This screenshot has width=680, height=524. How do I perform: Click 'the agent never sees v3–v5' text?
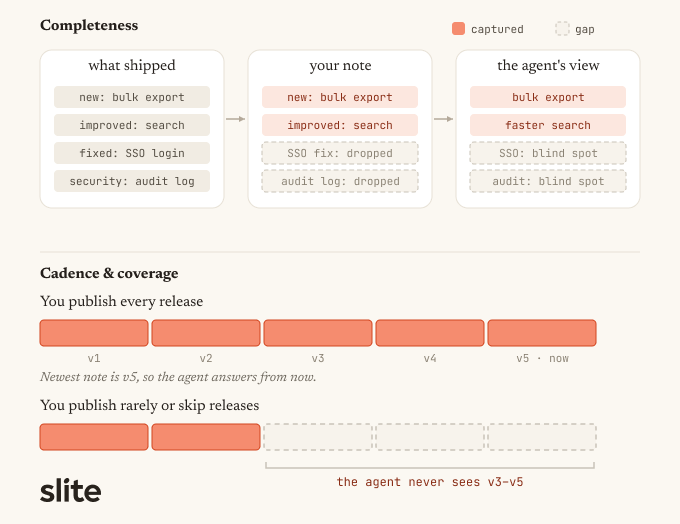(430, 482)
